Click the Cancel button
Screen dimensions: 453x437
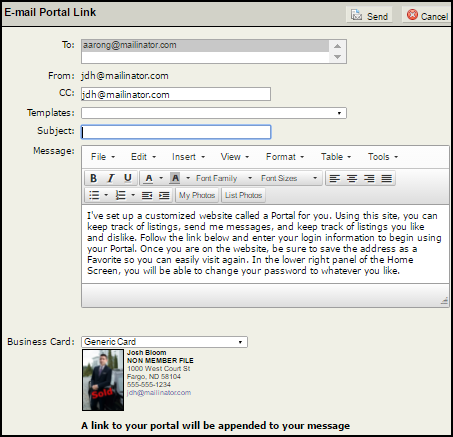[x=427, y=15]
